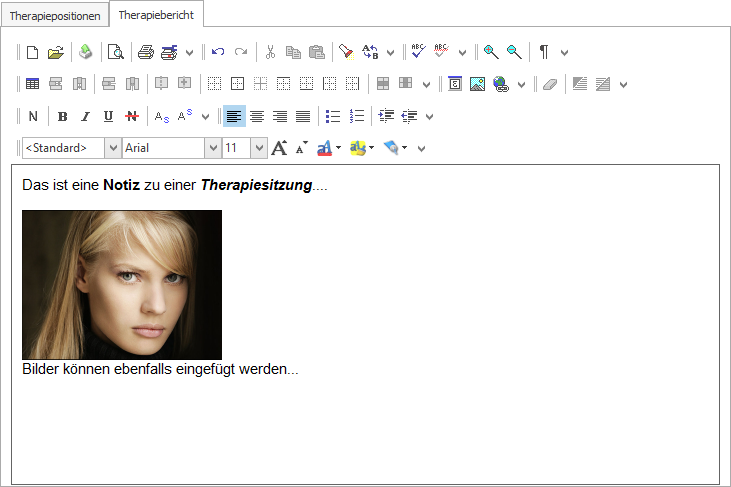Undo the last action
Viewport: 731px width, 487px height.
[x=218, y=52]
